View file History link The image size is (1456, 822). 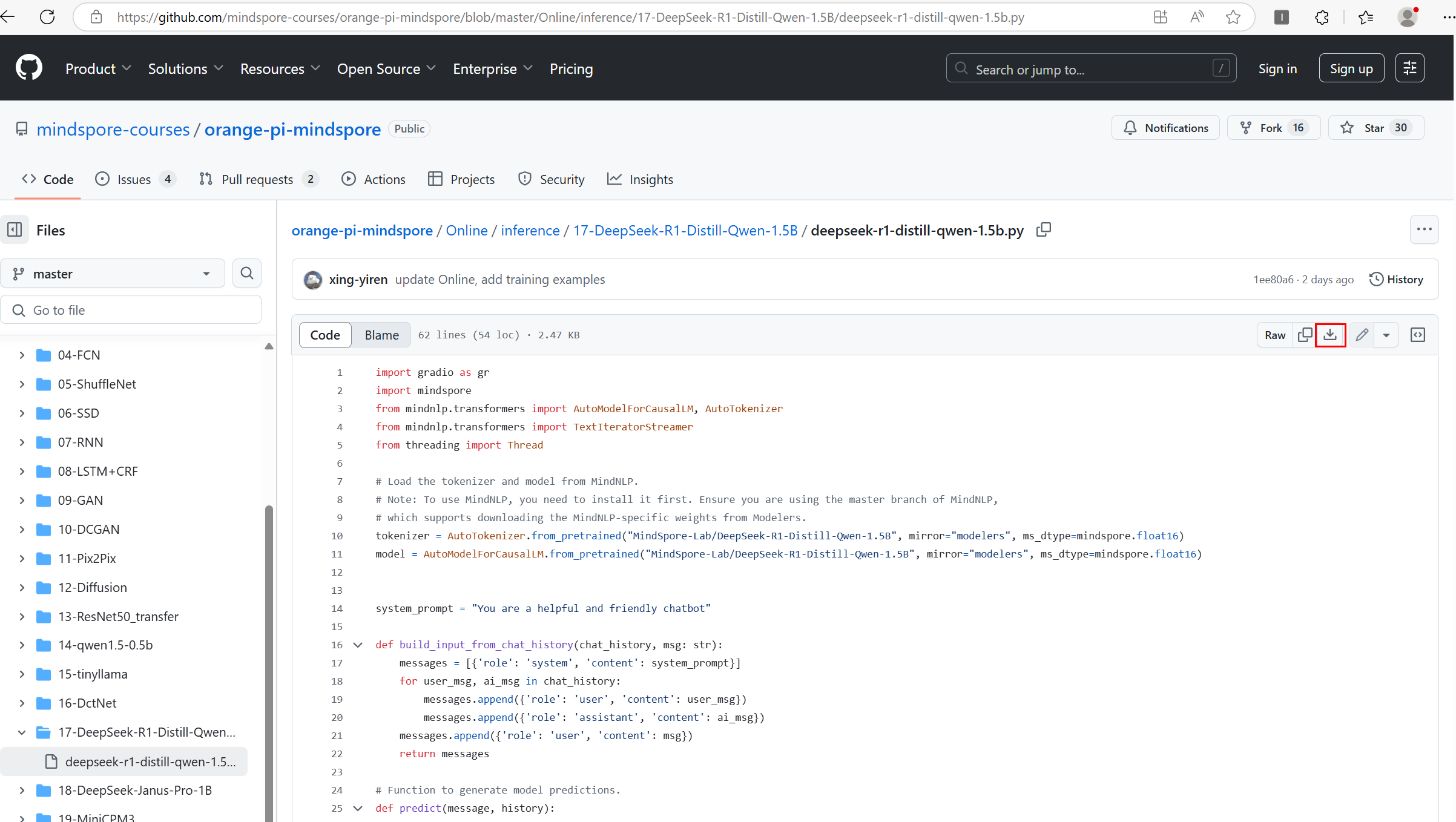pyautogui.click(x=1396, y=279)
